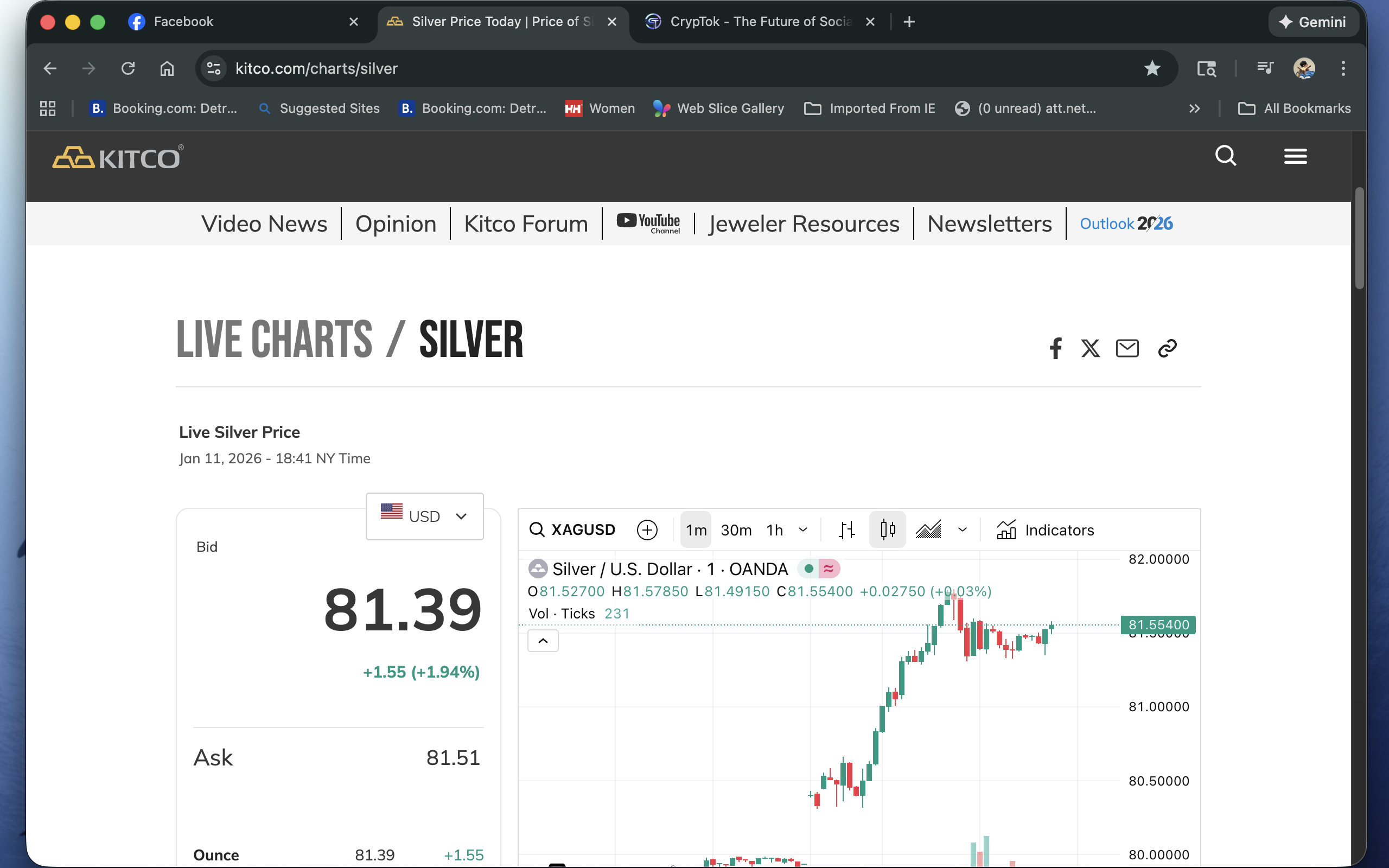
Task: Open the Indicators panel on the chart
Action: click(1045, 530)
